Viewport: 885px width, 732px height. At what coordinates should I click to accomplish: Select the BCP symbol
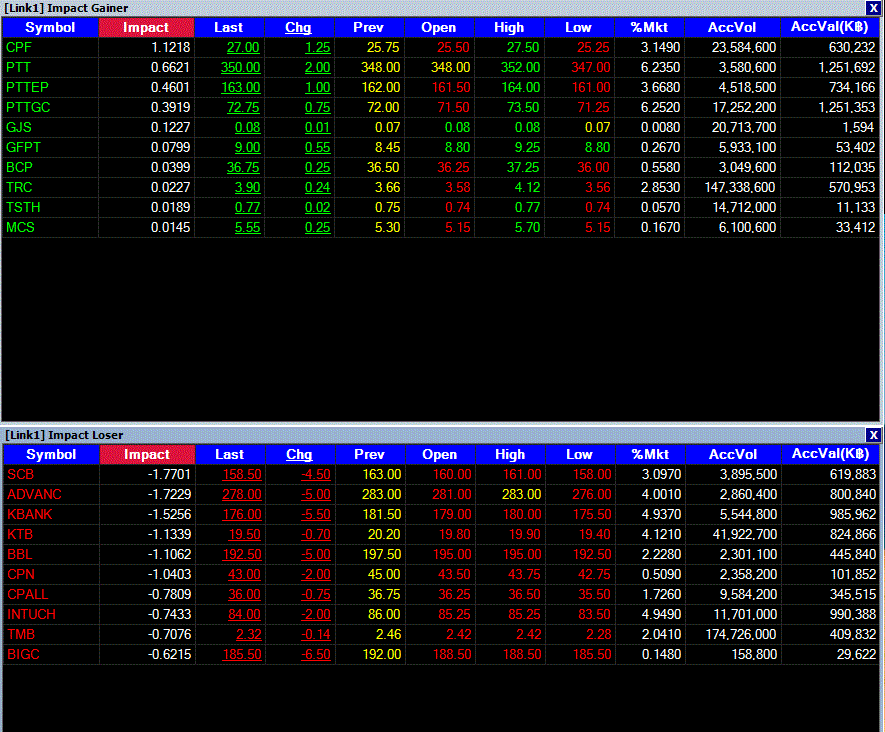20,168
